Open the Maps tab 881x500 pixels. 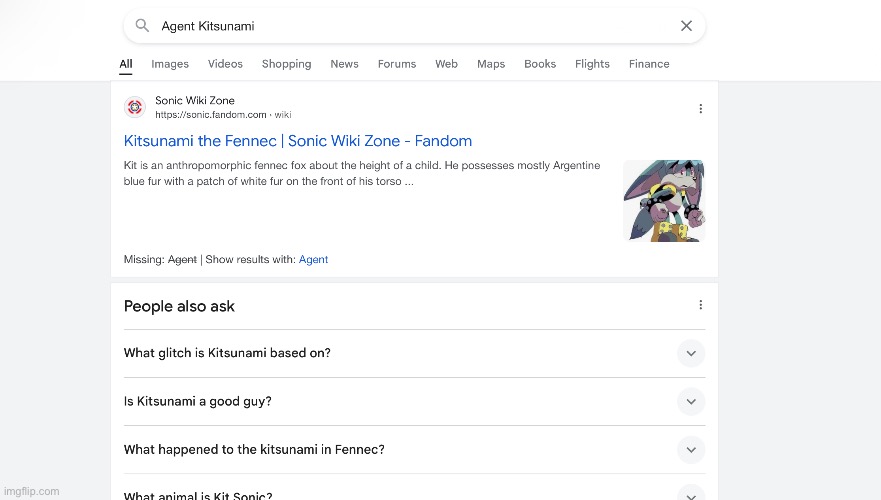click(x=491, y=64)
